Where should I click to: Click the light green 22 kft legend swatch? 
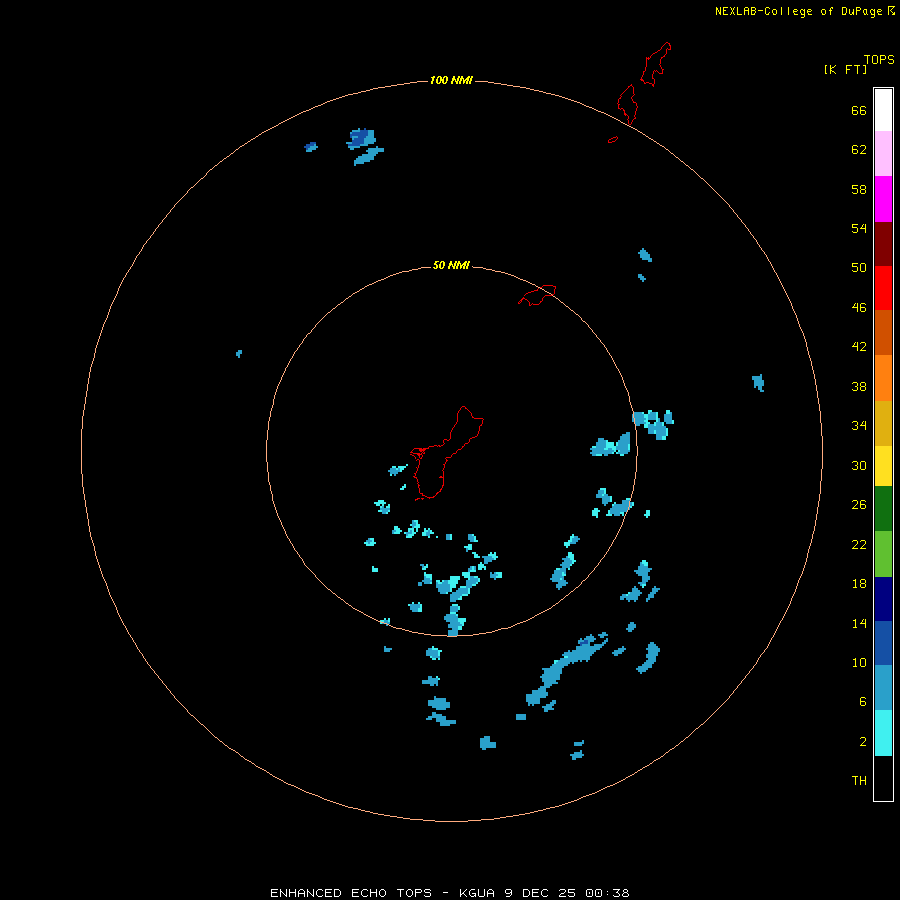pos(883,554)
